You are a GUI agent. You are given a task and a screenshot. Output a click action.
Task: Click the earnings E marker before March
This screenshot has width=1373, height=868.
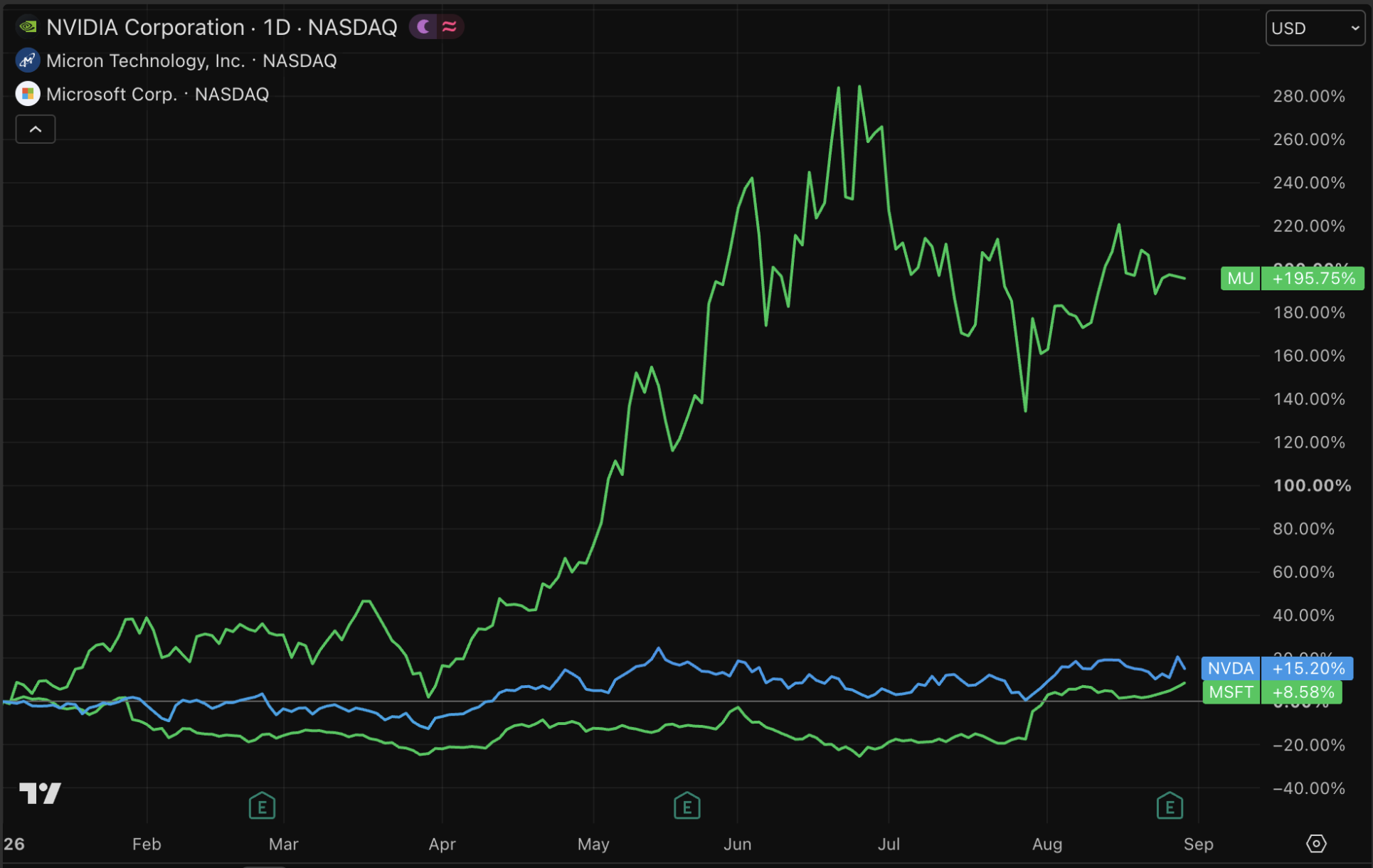point(262,805)
